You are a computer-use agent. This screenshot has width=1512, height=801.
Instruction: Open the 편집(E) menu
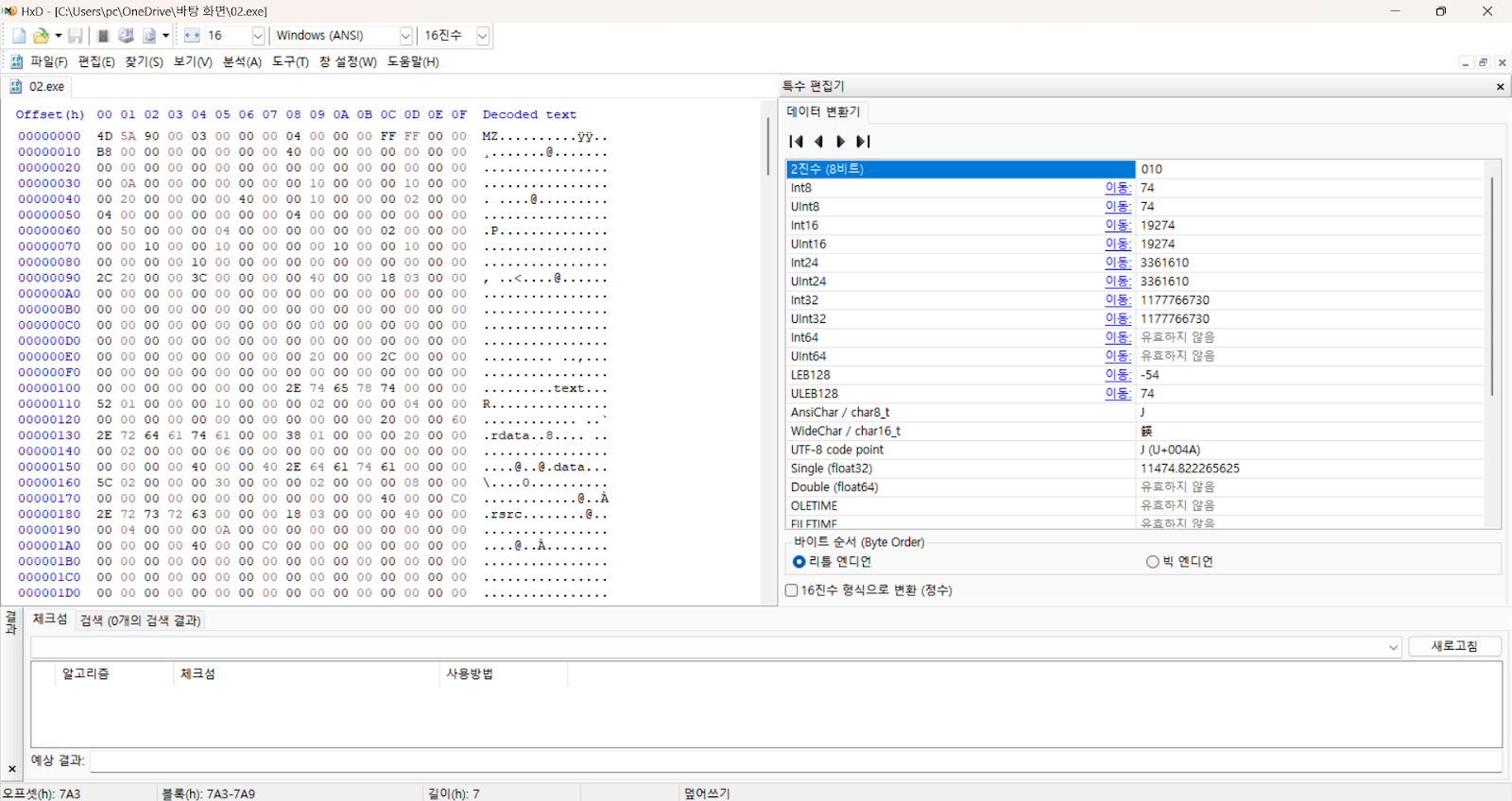(x=96, y=61)
